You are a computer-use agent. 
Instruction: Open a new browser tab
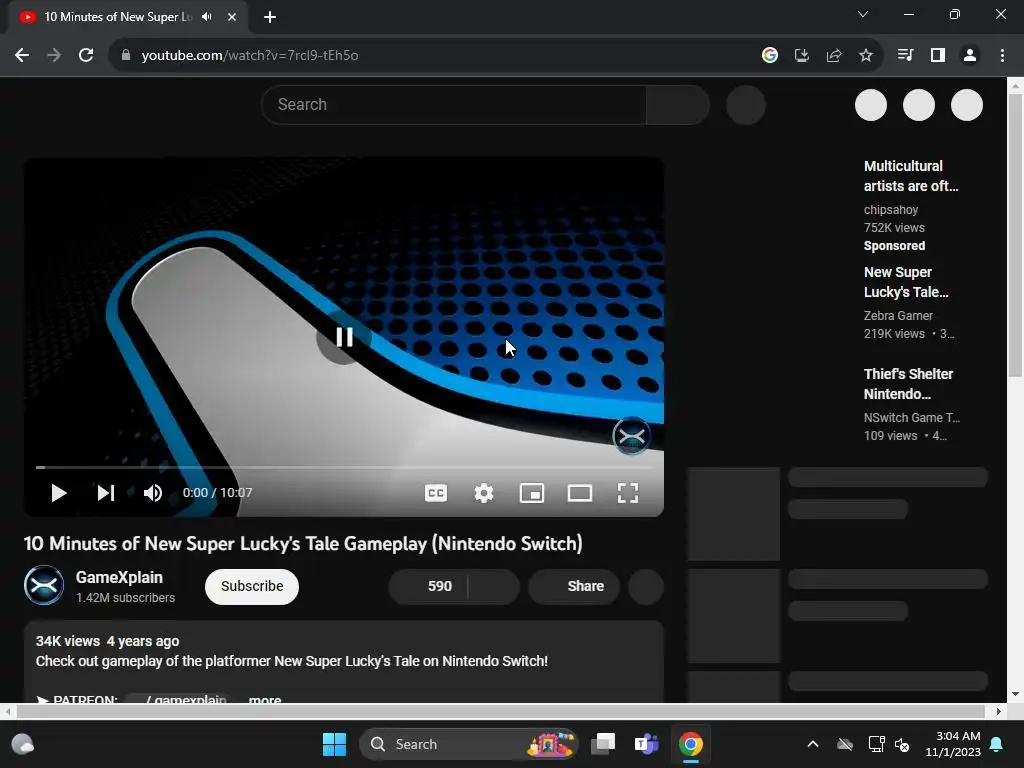pos(270,17)
